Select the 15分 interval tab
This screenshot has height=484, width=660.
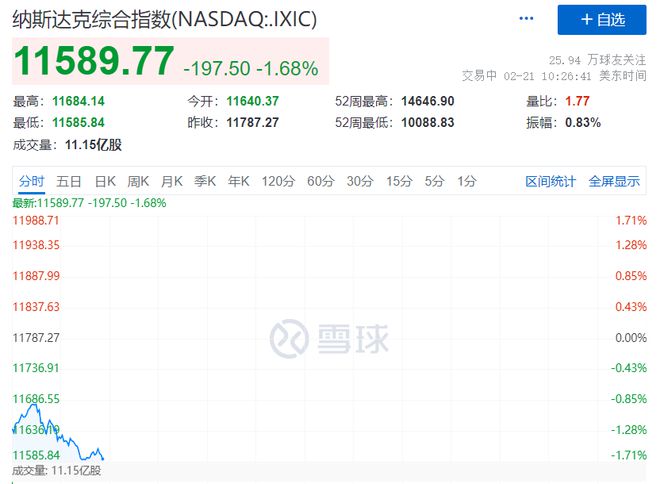(x=398, y=181)
